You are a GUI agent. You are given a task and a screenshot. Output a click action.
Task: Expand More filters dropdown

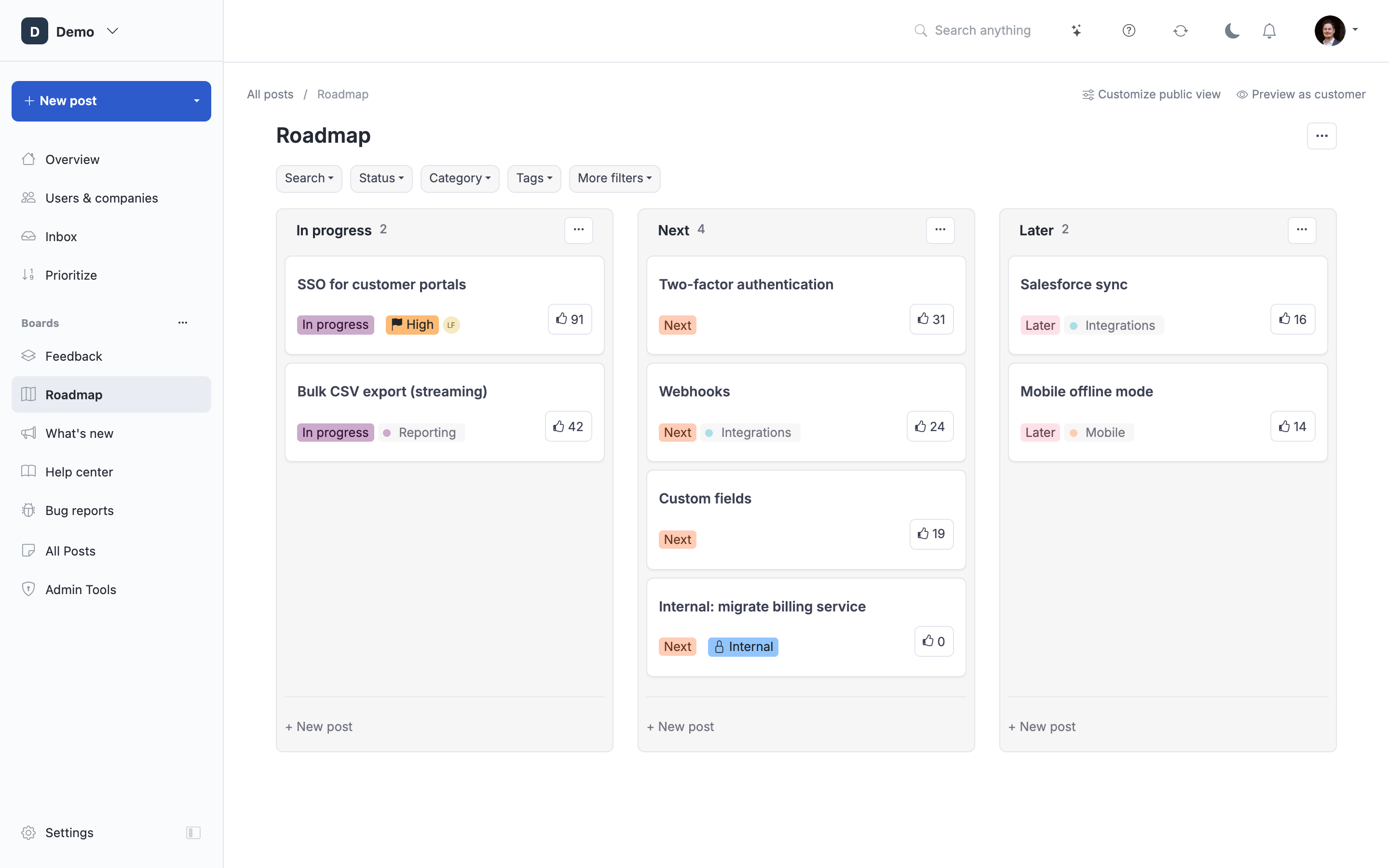[614, 178]
